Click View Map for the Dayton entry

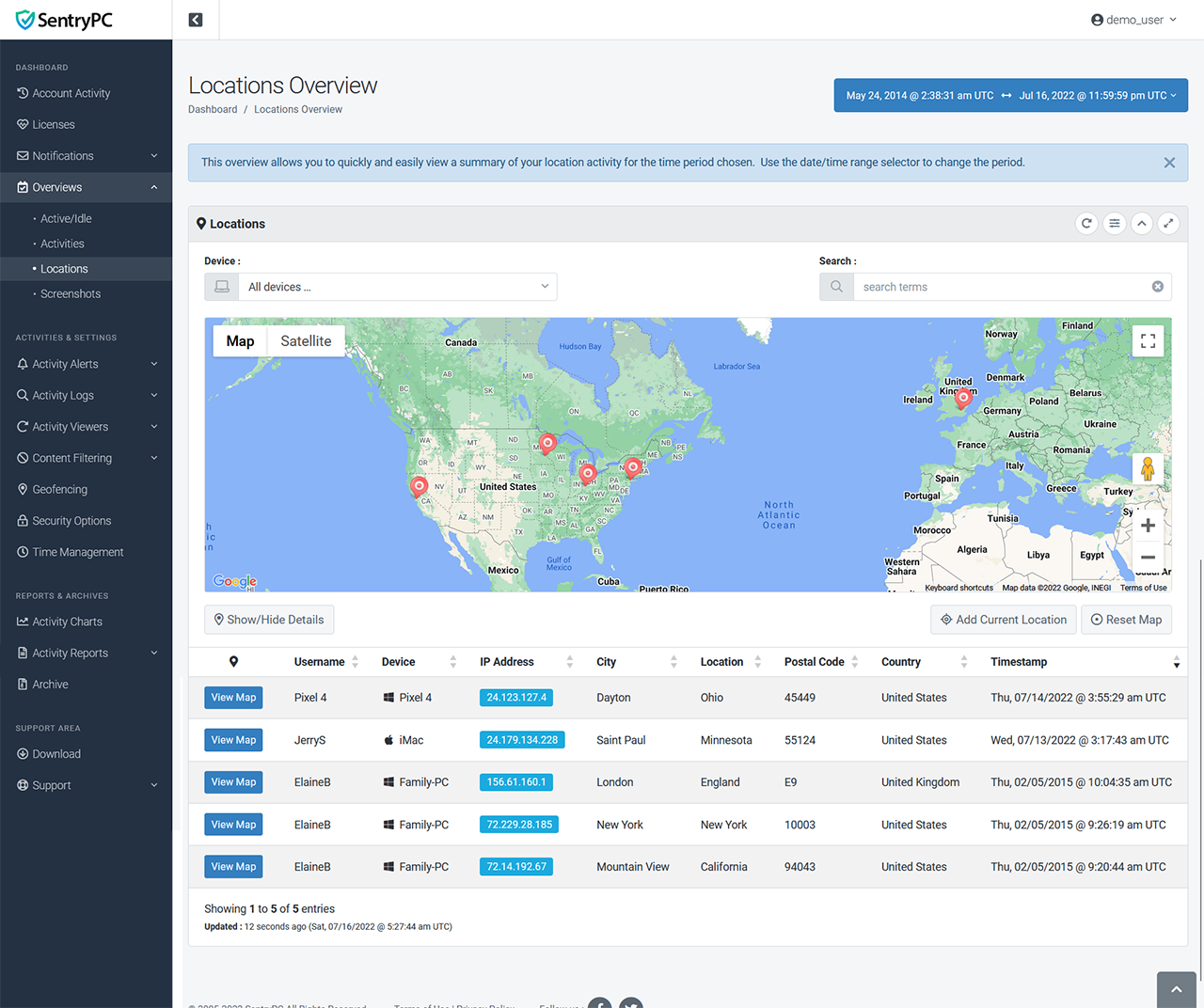click(233, 698)
